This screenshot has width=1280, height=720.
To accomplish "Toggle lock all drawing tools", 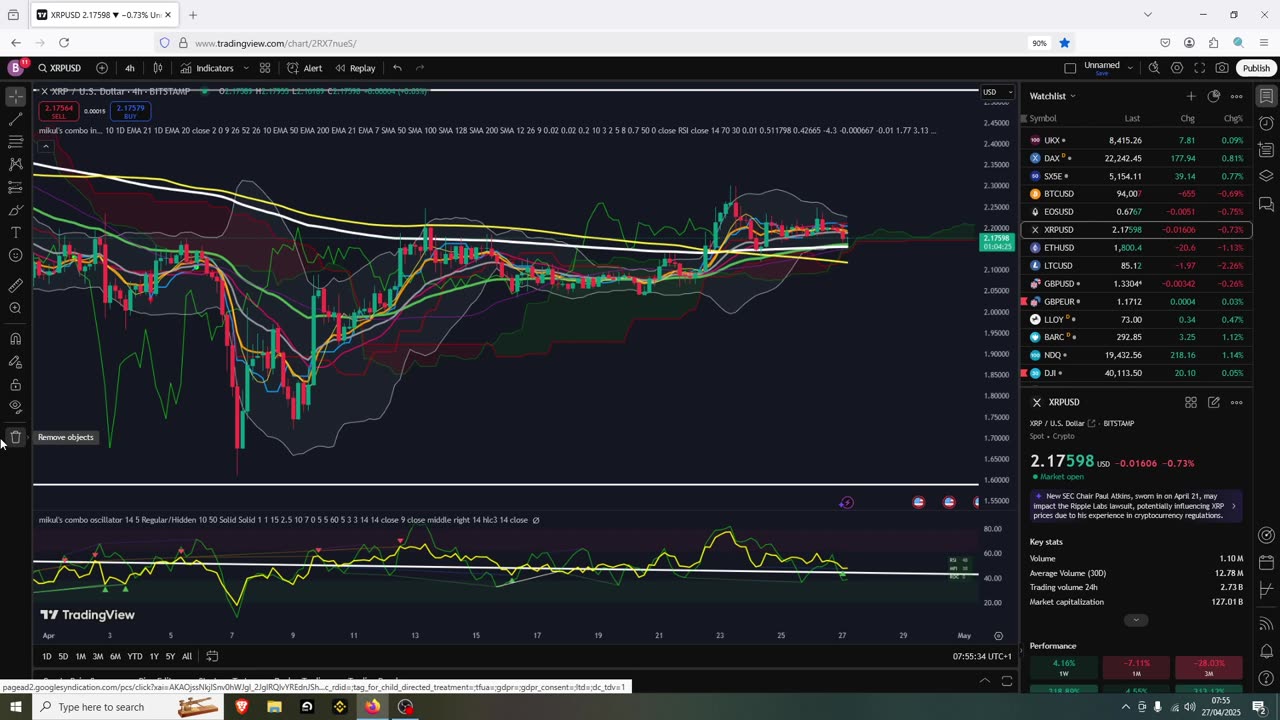I will click(x=15, y=385).
